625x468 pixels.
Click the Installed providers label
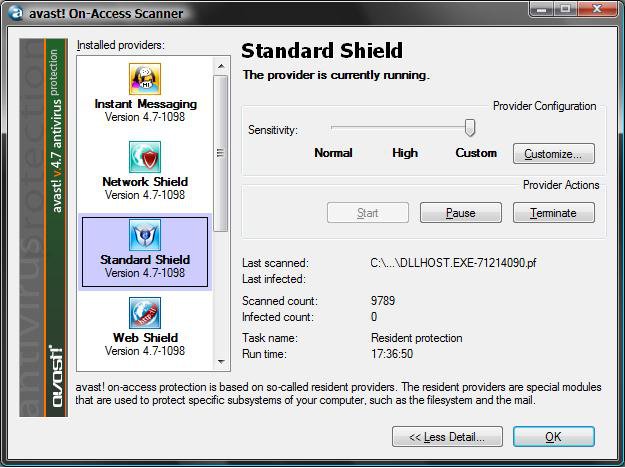click(x=120, y=45)
